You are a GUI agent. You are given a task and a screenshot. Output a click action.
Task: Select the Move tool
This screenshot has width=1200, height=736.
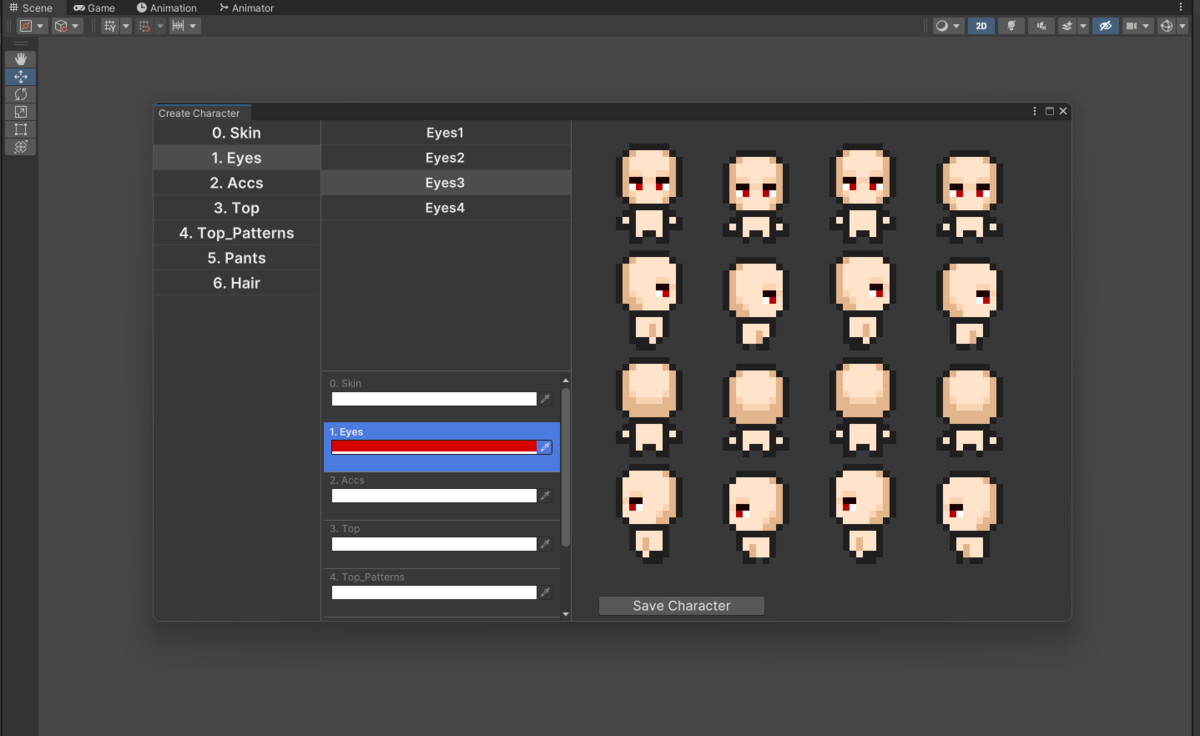(20, 77)
